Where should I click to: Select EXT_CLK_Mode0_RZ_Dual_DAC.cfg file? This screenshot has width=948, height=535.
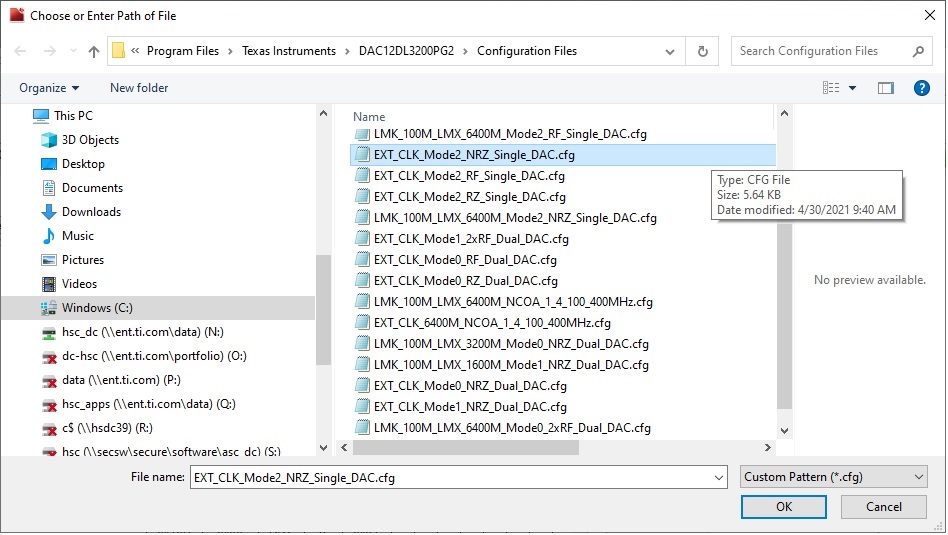(465, 281)
